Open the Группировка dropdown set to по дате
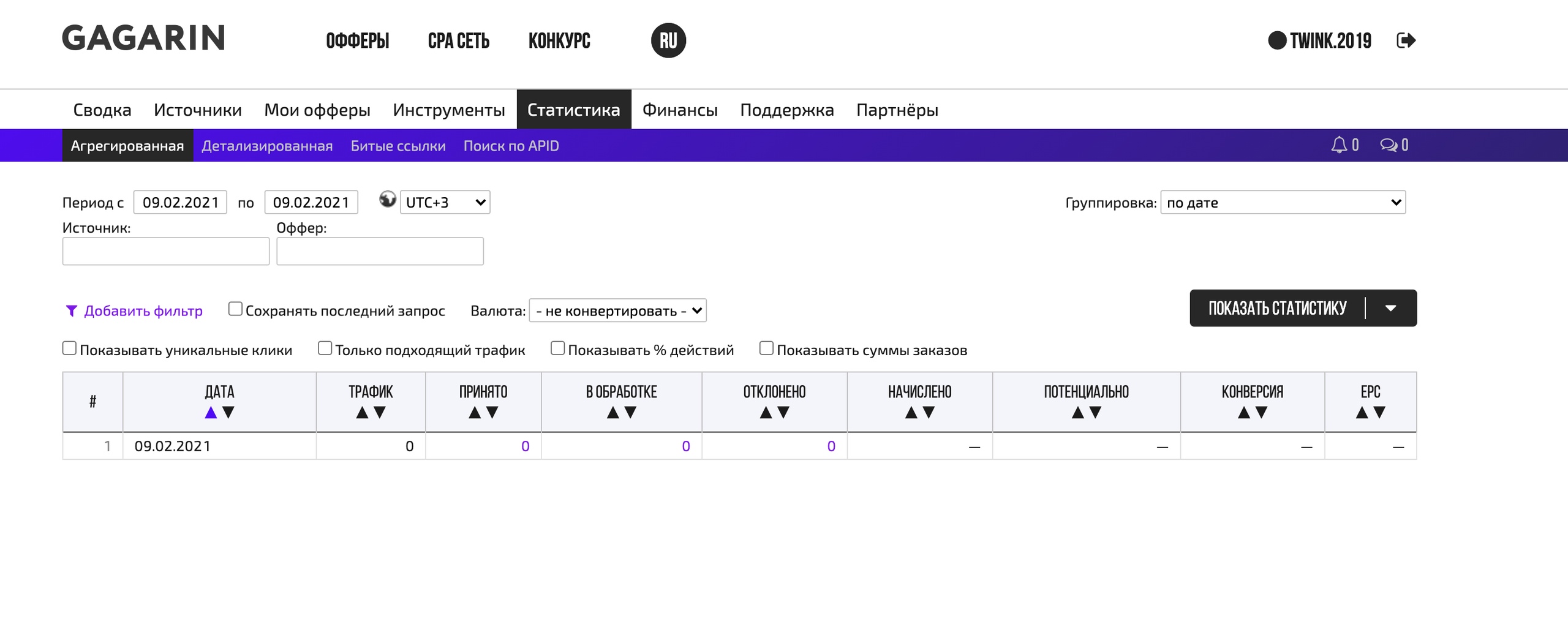 click(1283, 203)
